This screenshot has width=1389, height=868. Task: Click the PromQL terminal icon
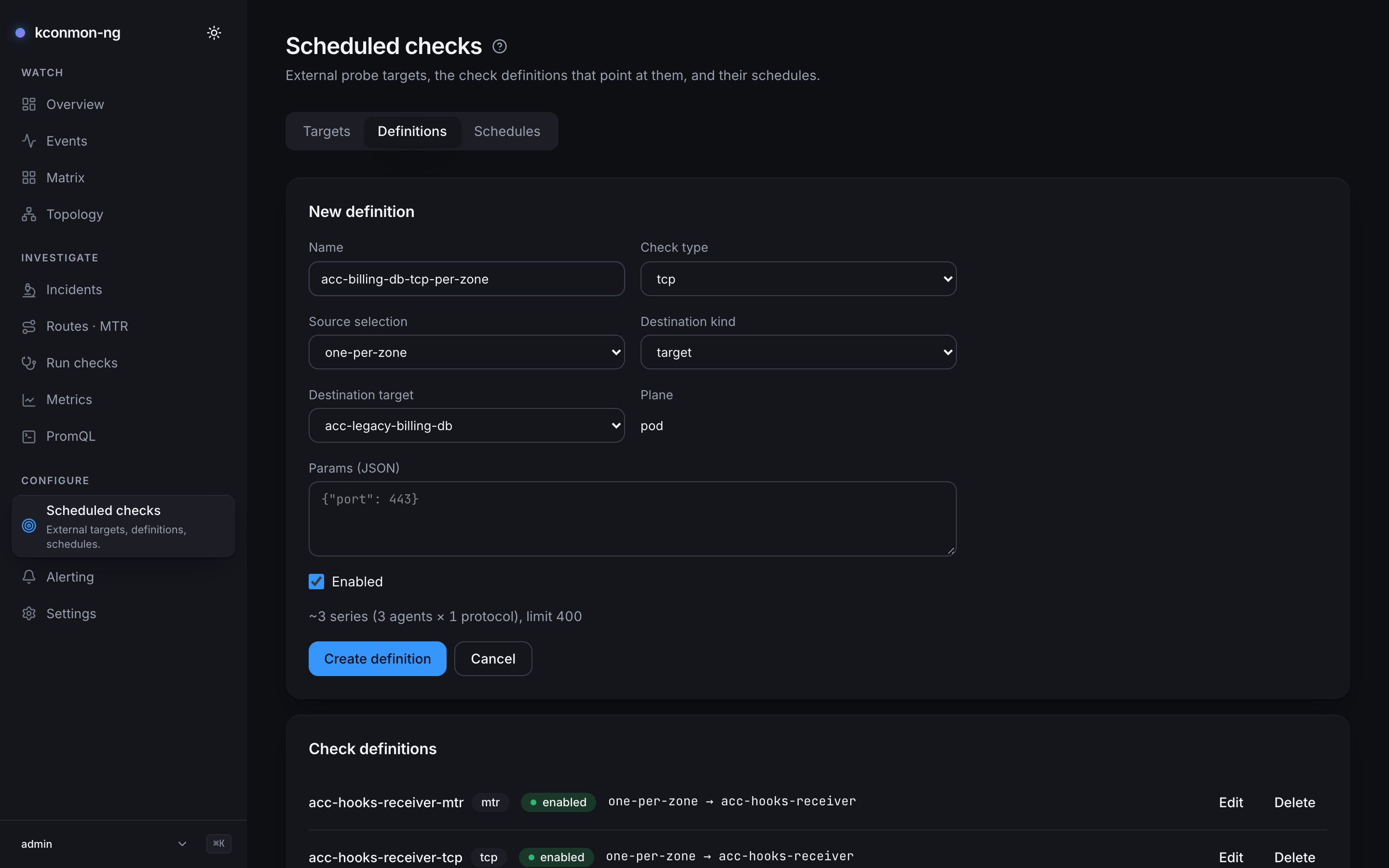tap(29, 436)
